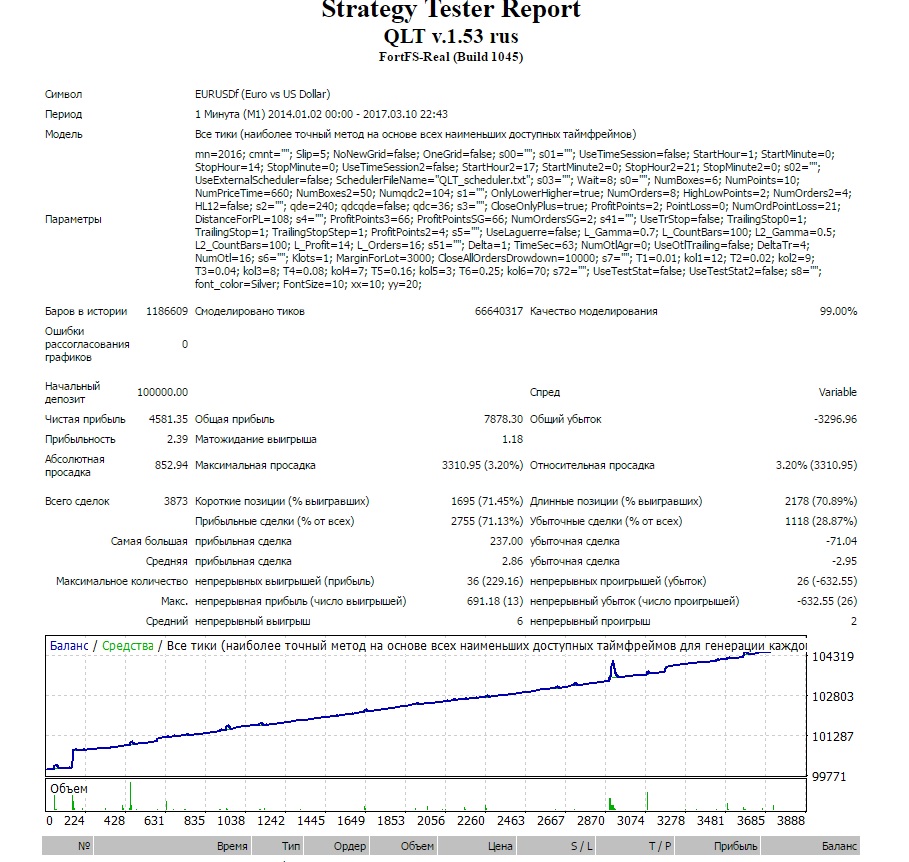The image size is (909, 862).
Task: Select chart axis value '104319'
Action: (832, 657)
